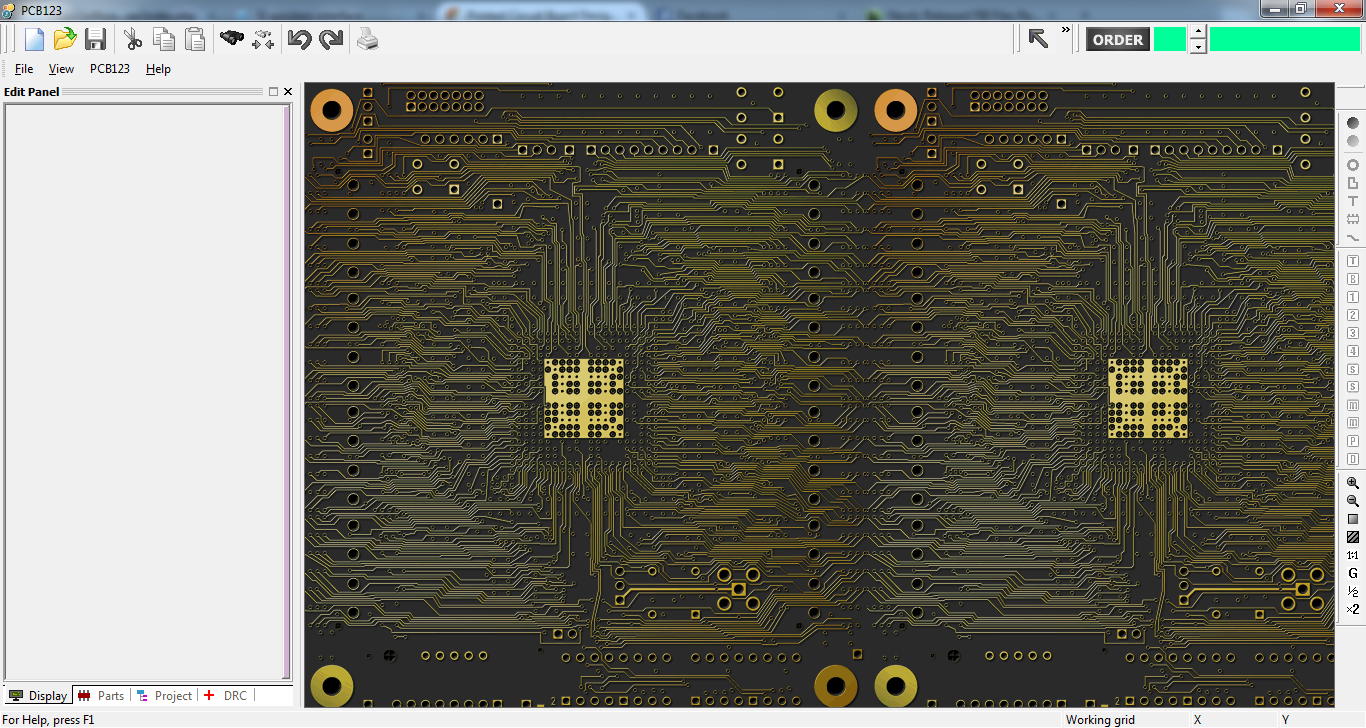
Task: Open the File menu
Action: point(22,68)
